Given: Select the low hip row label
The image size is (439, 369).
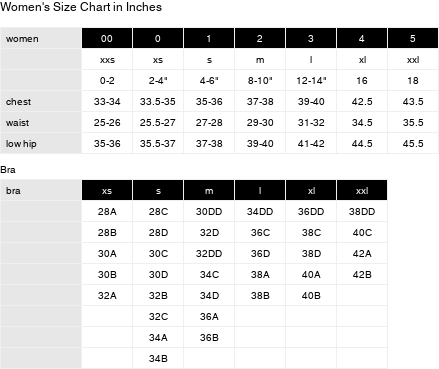Looking at the screenshot, I should (x=21, y=144).
